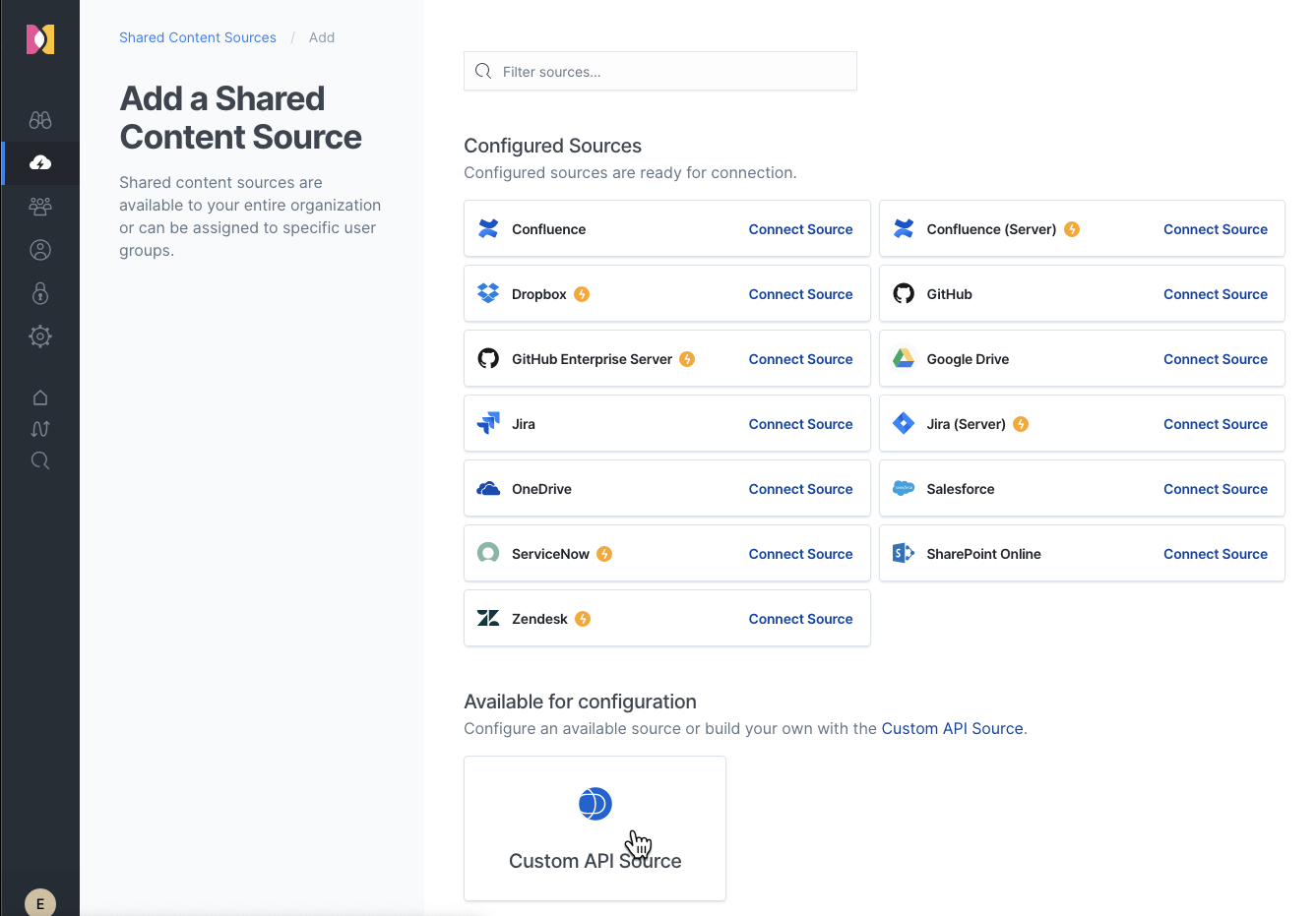Click the Available for configuration heading
The width and height of the screenshot is (1316, 916).
tap(580, 702)
